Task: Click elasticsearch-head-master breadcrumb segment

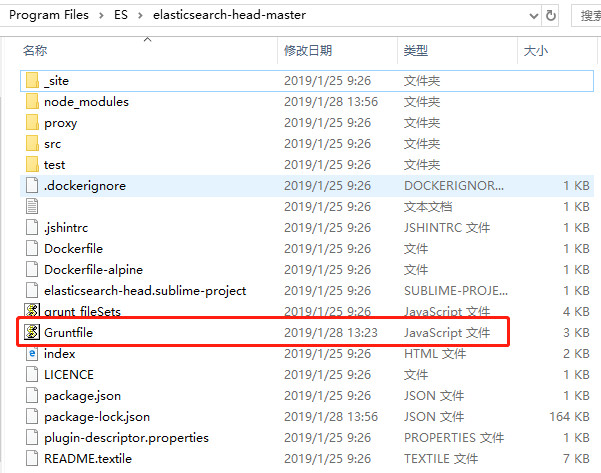Action: click(229, 15)
